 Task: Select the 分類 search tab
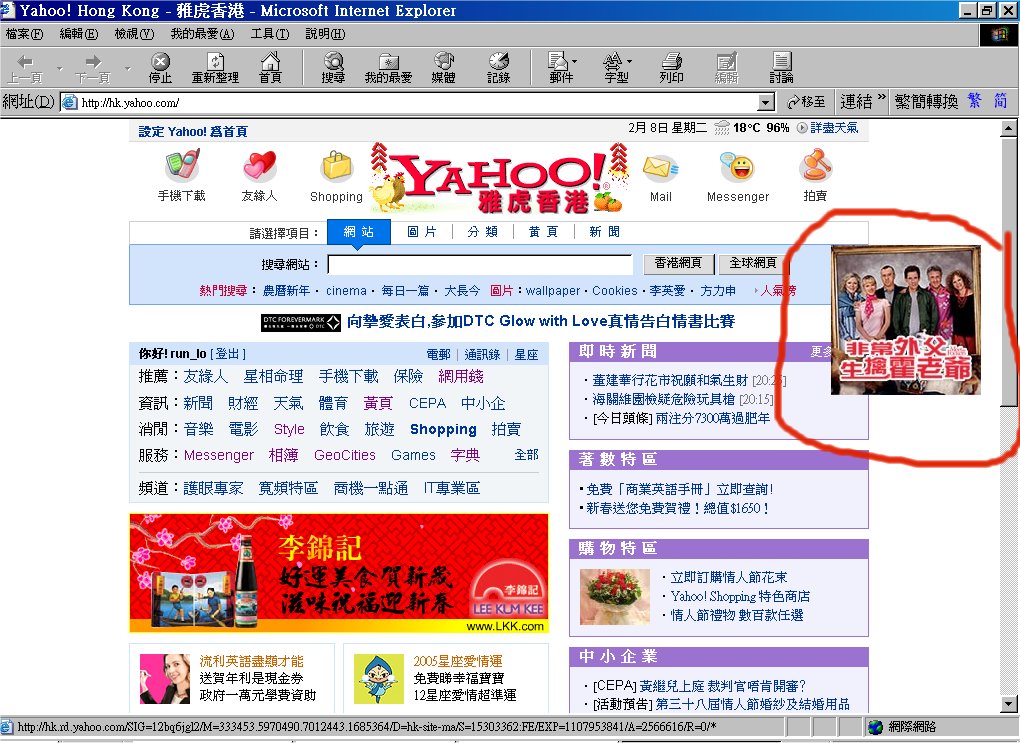coord(483,232)
